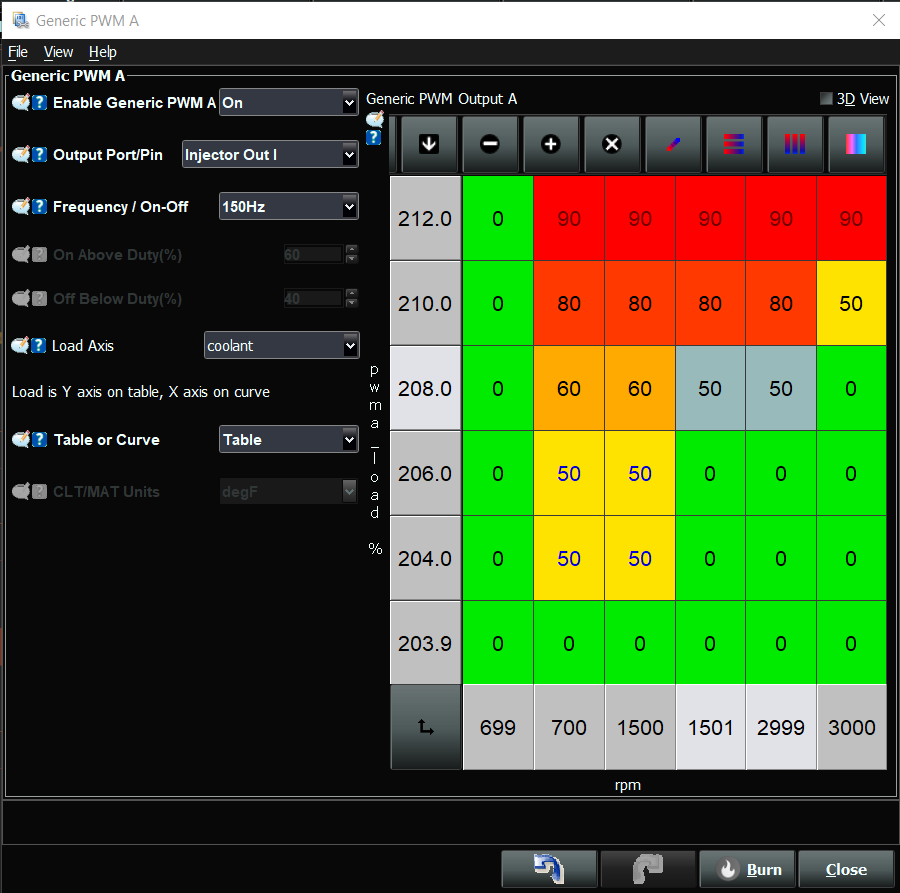Select the 208.0 load axis cell

425,389
